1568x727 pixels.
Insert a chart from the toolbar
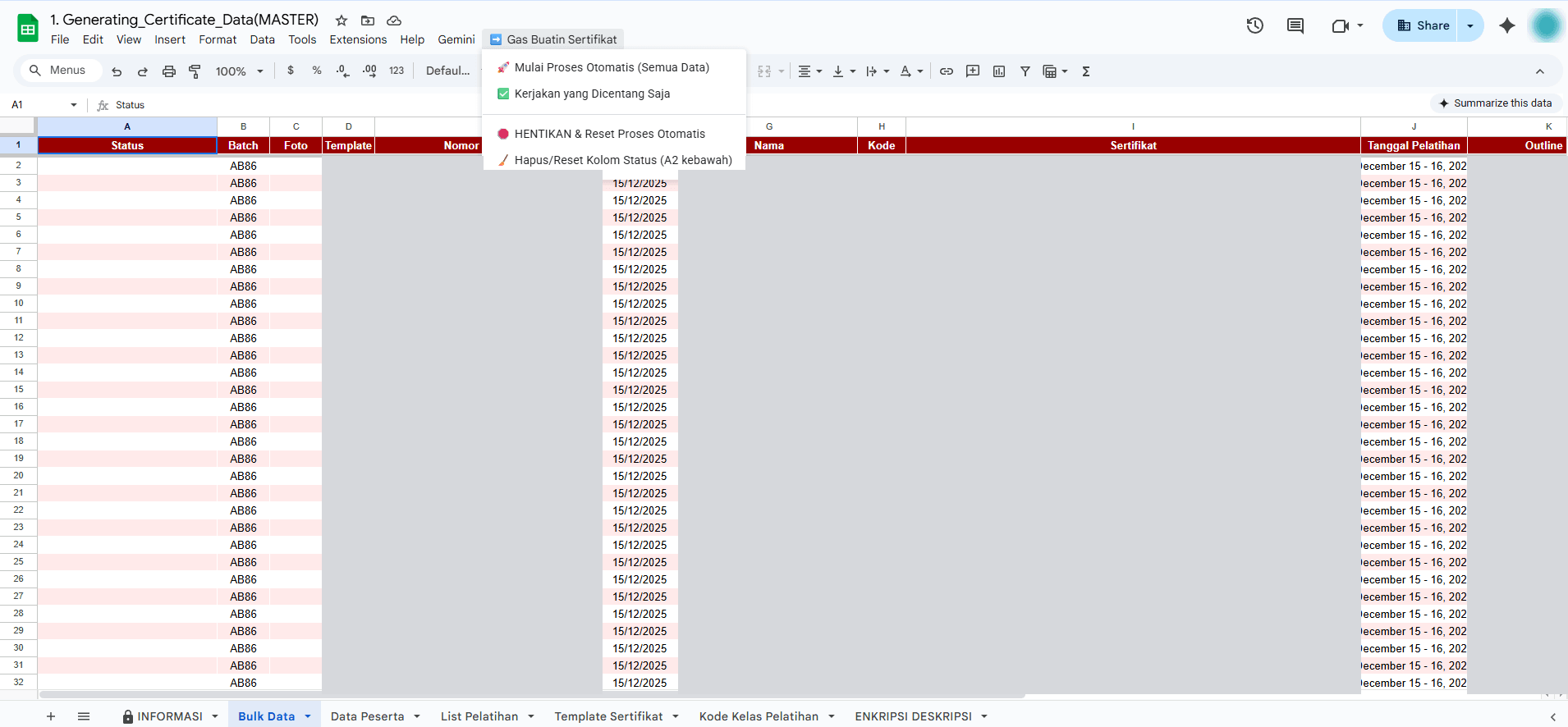click(x=999, y=71)
